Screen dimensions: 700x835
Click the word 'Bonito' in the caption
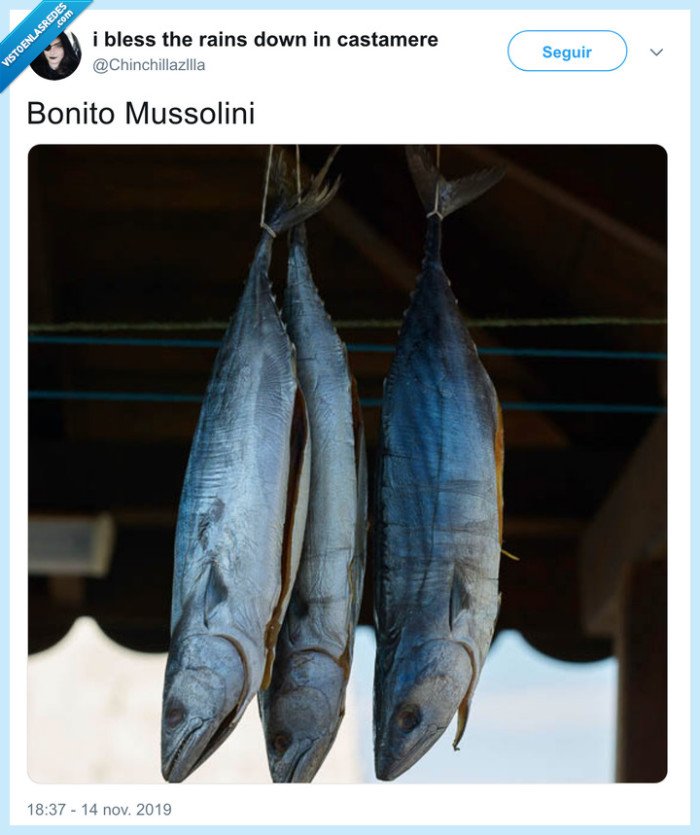click(x=70, y=112)
